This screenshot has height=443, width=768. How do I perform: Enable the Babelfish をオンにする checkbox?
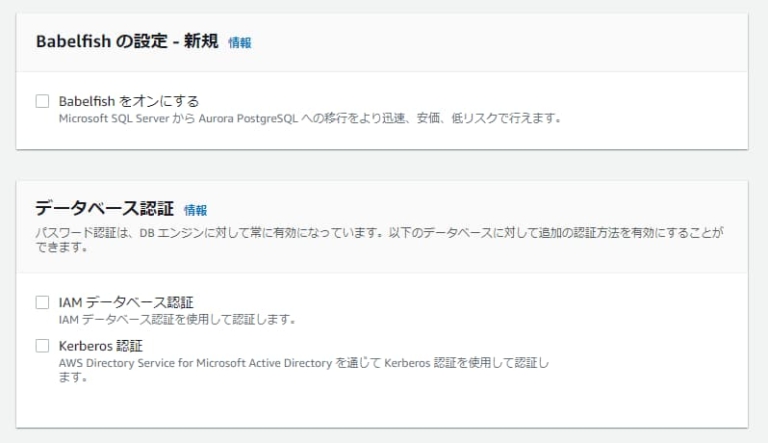pos(42,101)
